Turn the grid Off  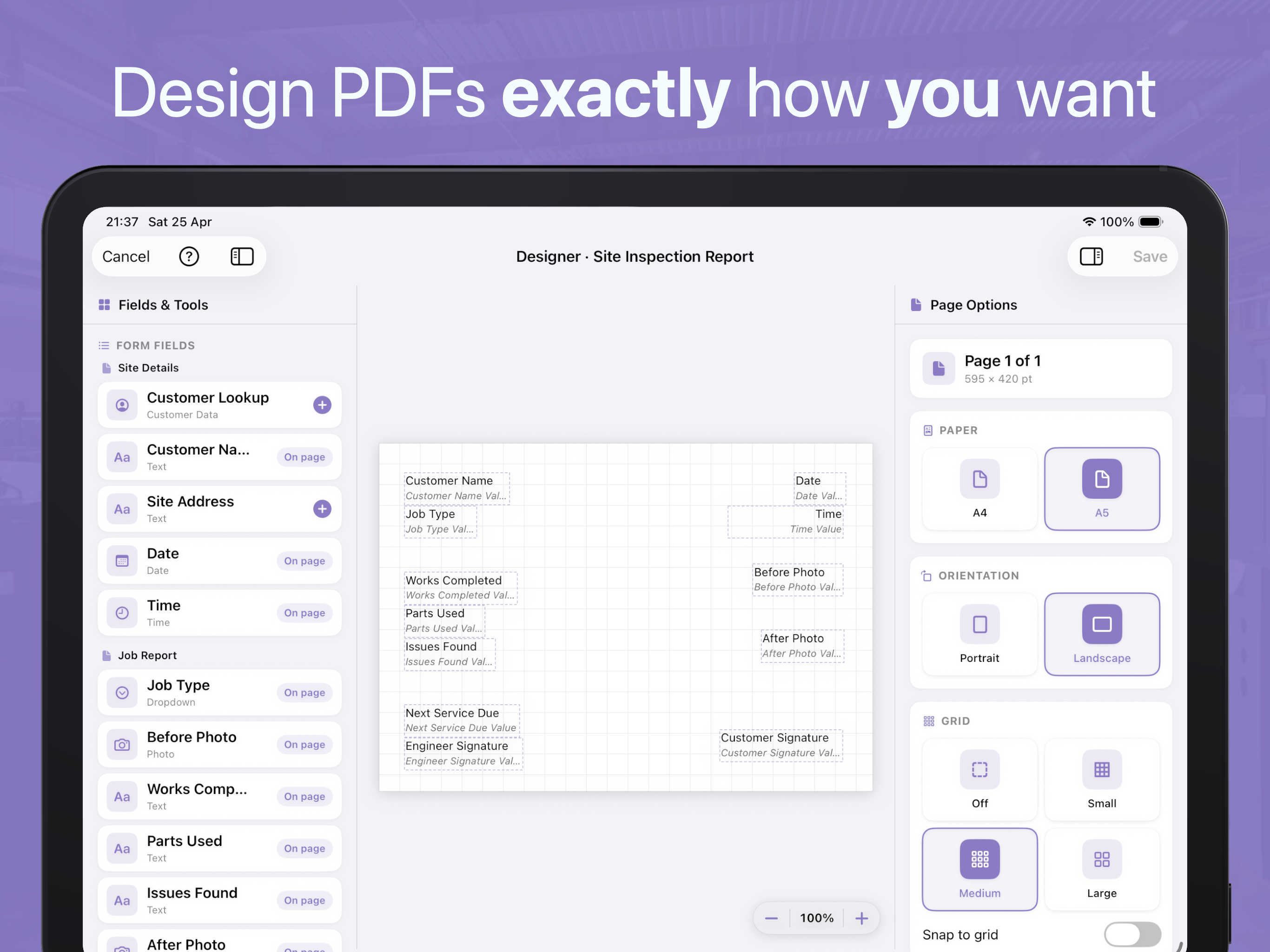tap(979, 779)
